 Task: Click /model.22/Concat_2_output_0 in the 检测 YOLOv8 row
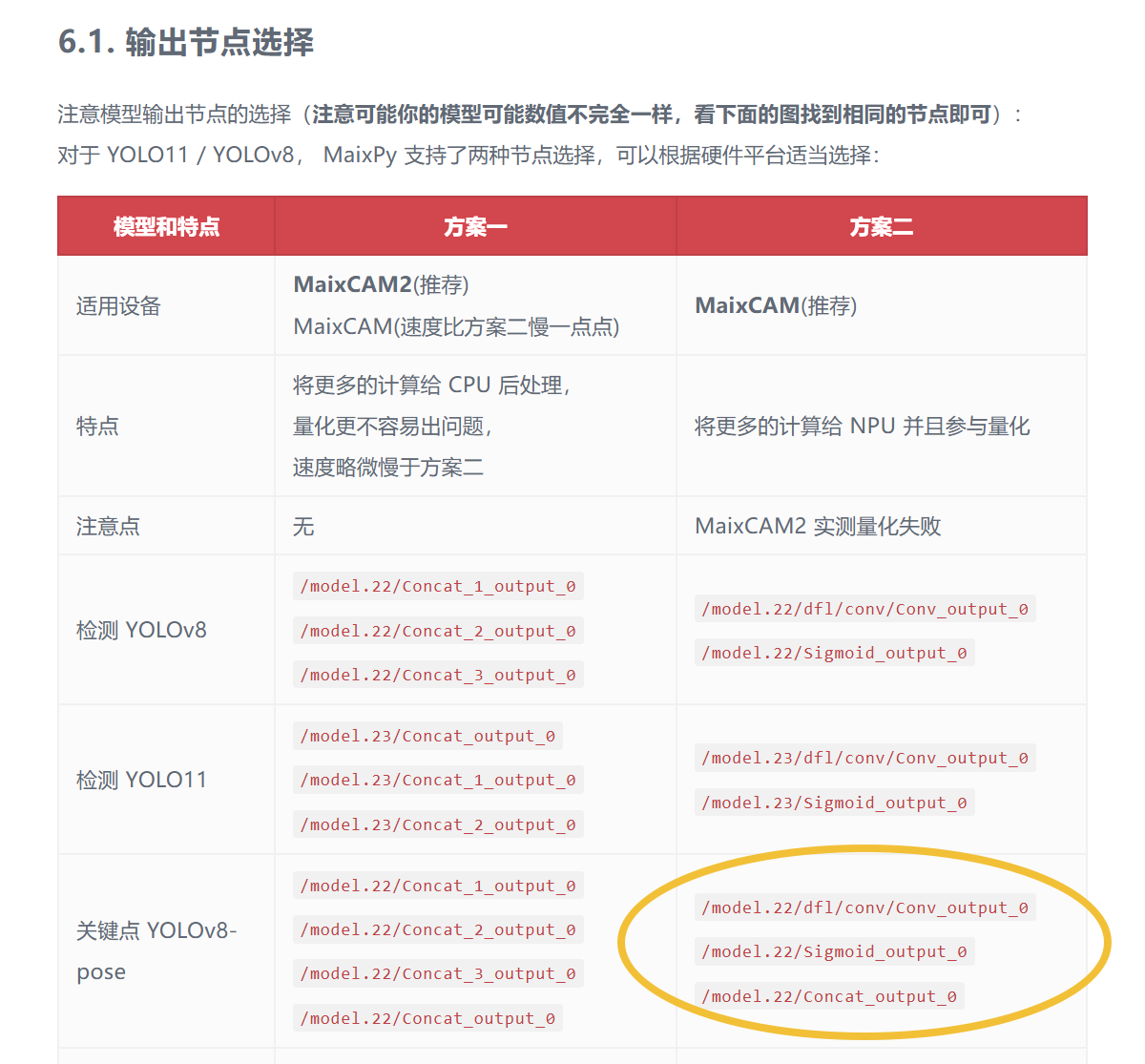(438, 631)
